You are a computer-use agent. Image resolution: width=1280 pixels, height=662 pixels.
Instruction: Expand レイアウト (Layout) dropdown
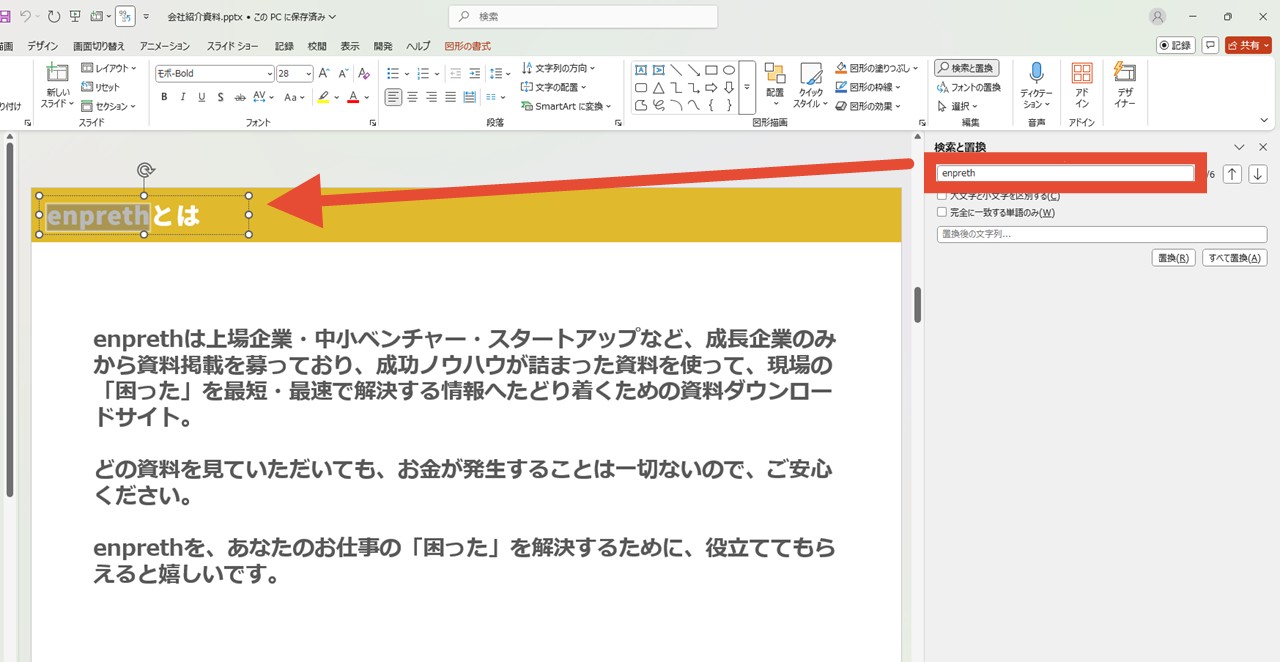coord(108,68)
